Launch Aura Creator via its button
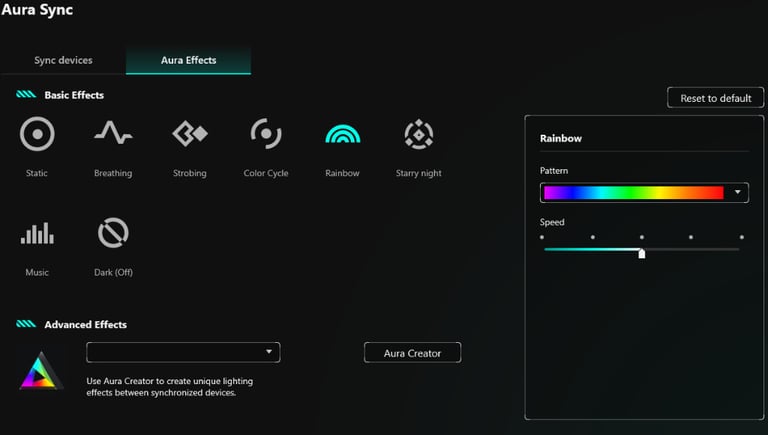The width and height of the screenshot is (768, 435). pos(412,353)
